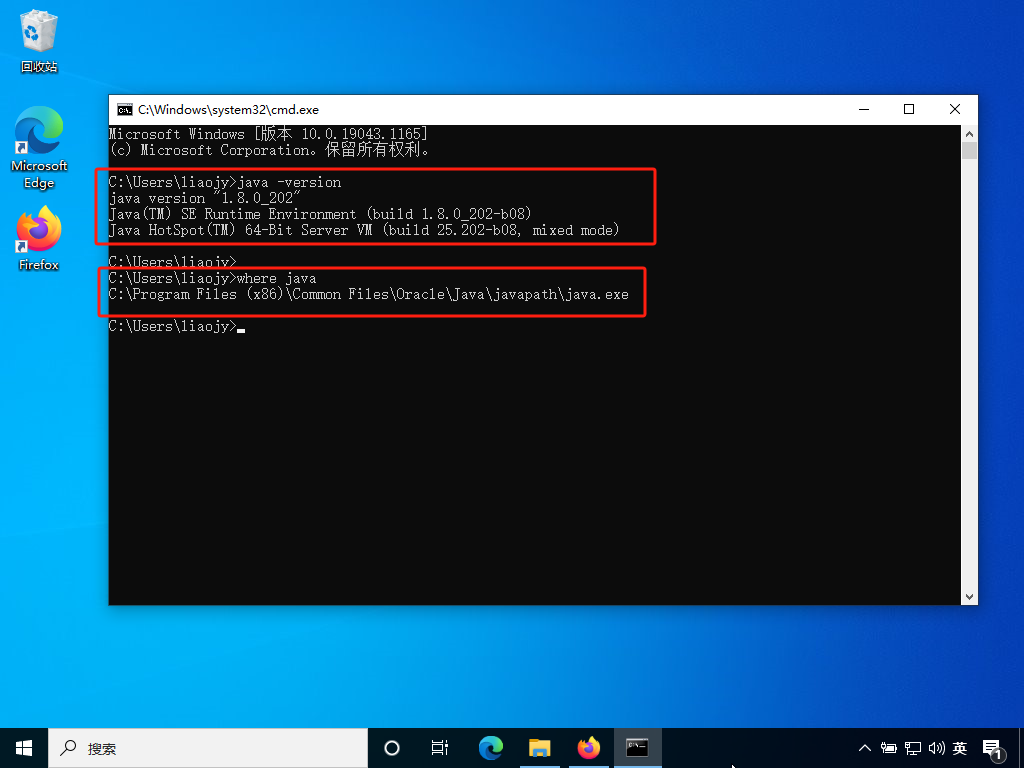Click the 'java -version' command text

tap(289, 182)
